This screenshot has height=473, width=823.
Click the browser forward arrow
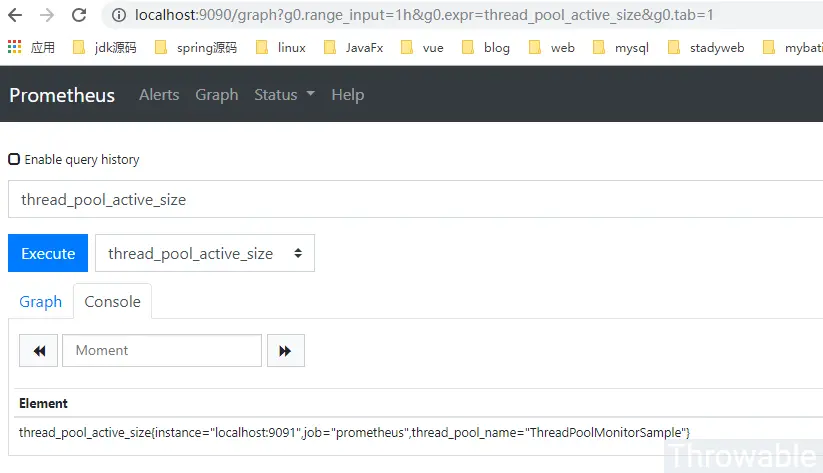pyautogui.click(x=48, y=15)
